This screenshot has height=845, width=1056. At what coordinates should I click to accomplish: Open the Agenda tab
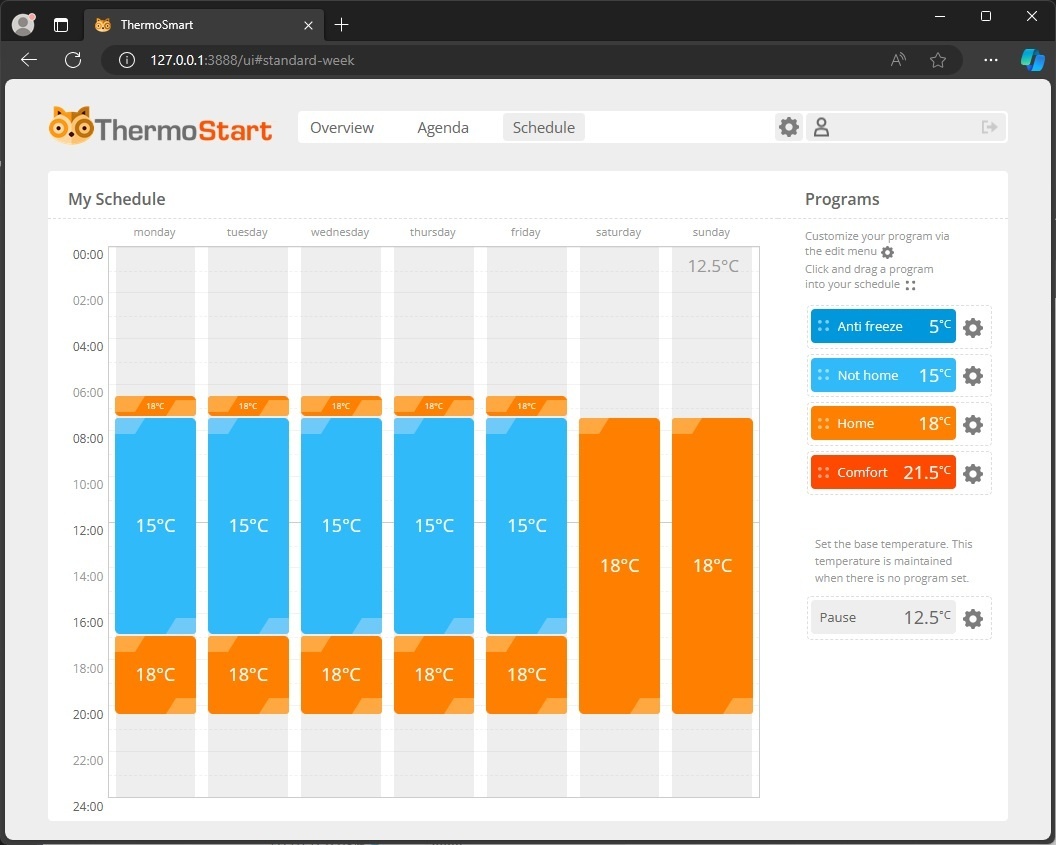coord(443,127)
